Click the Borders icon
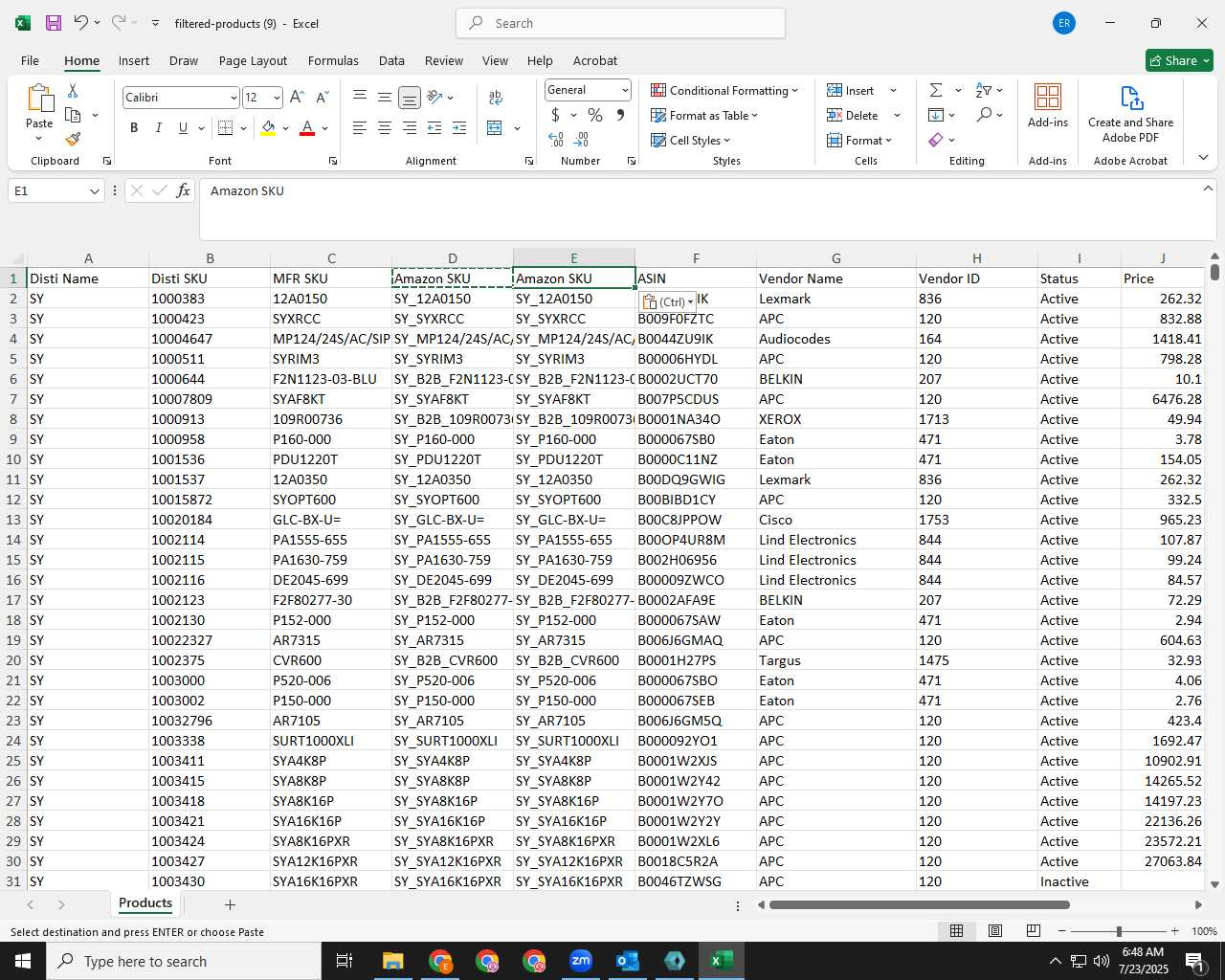 coord(226,127)
